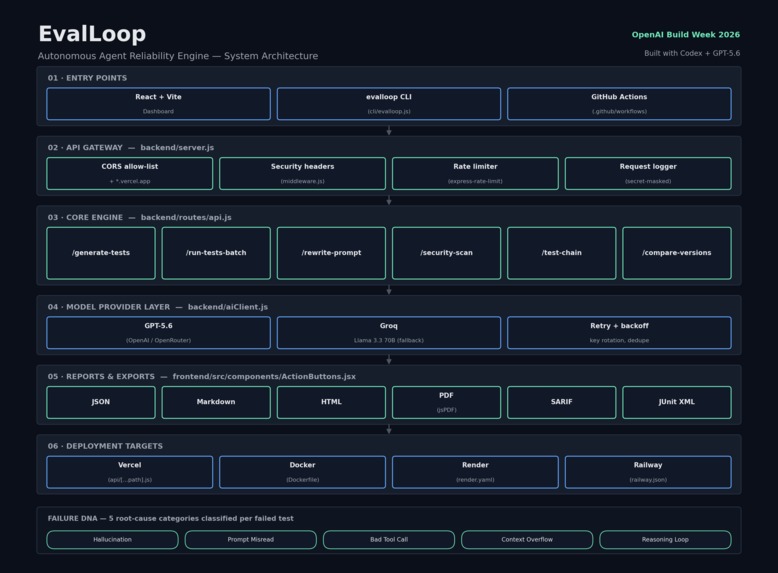Click the EvalLoop title
Screen dimensions: 778x573
click(92, 34)
